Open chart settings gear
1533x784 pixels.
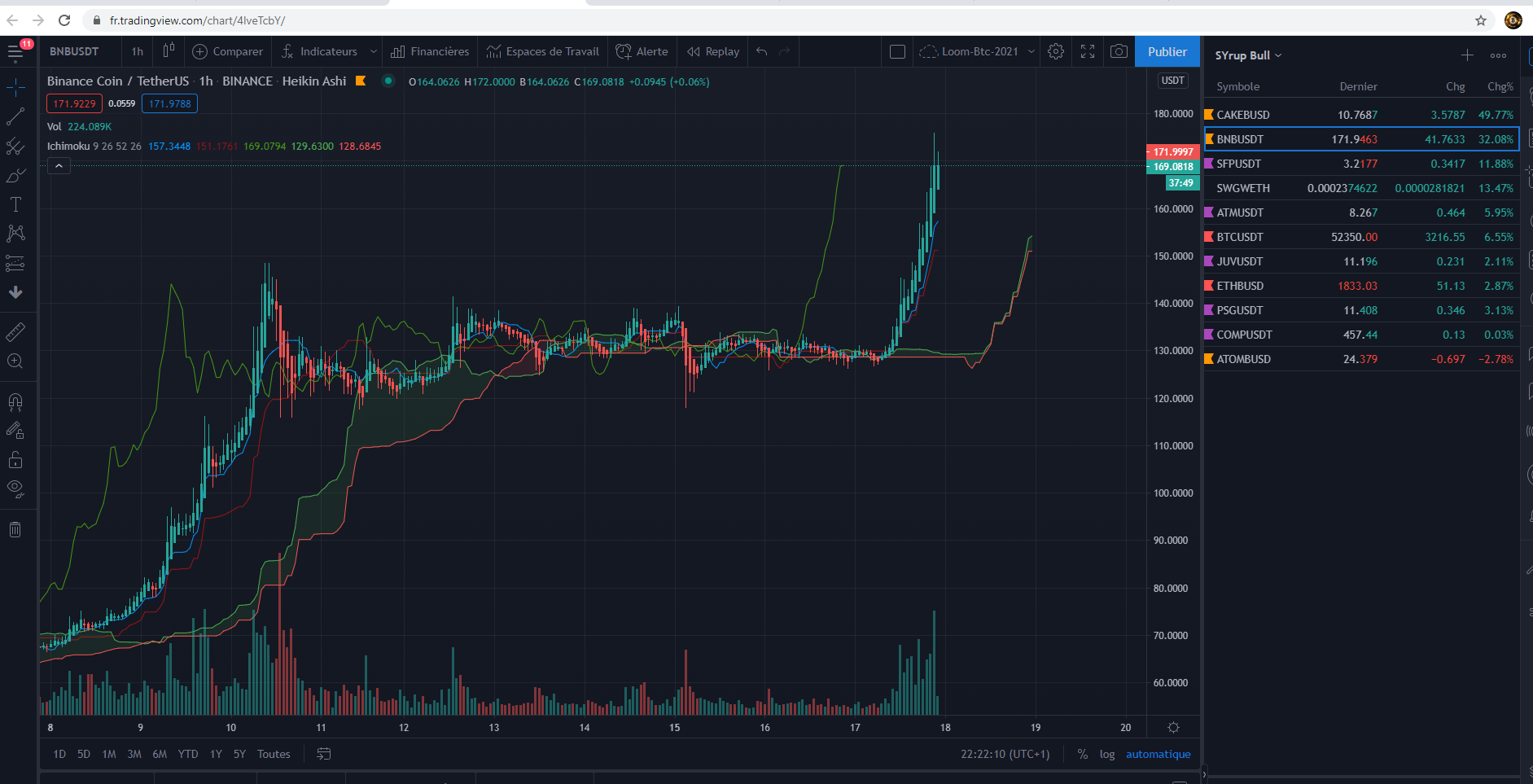tap(1056, 51)
